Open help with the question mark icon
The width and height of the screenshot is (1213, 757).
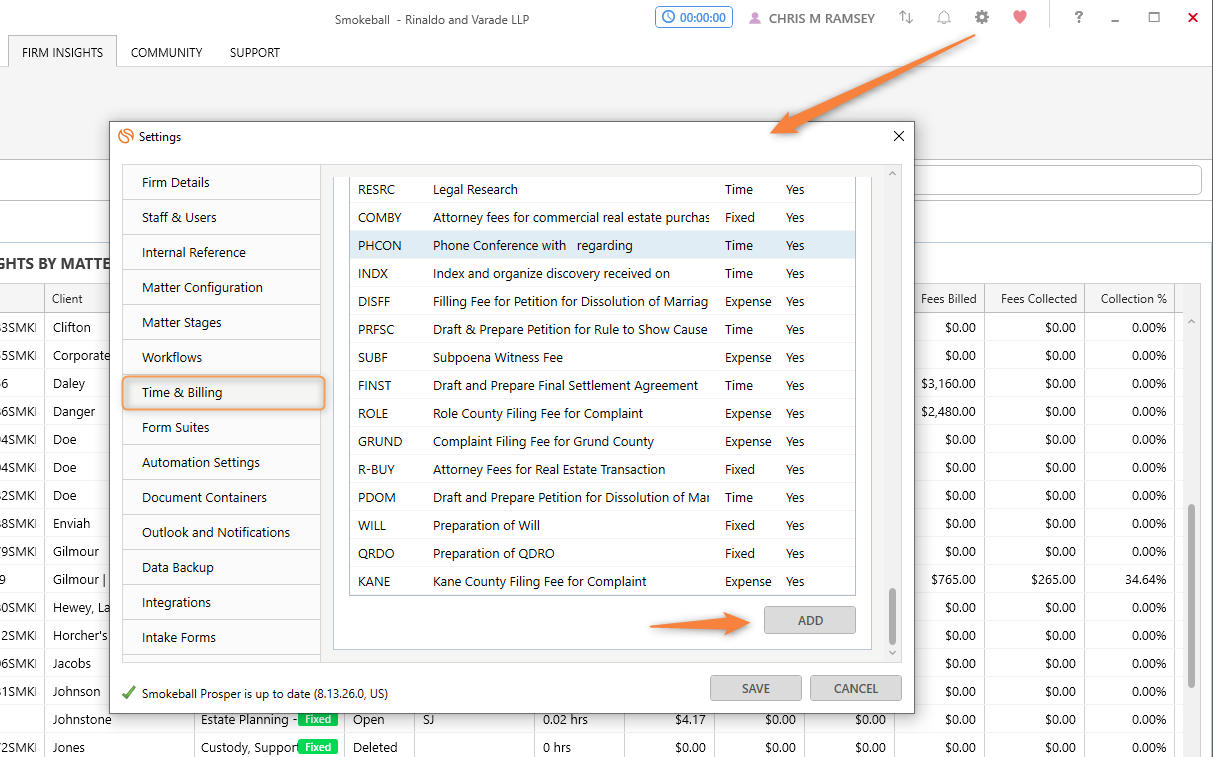1078,17
